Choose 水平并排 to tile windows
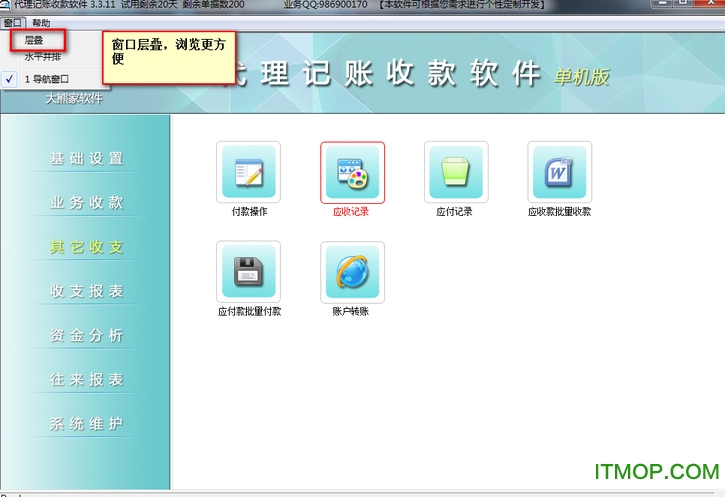725x497 pixels. click(x=43, y=57)
